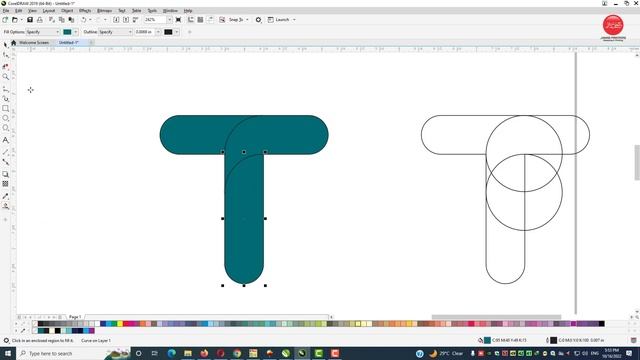Open the Object menu
The width and height of the screenshot is (640, 360).
[x=67, y=11]
